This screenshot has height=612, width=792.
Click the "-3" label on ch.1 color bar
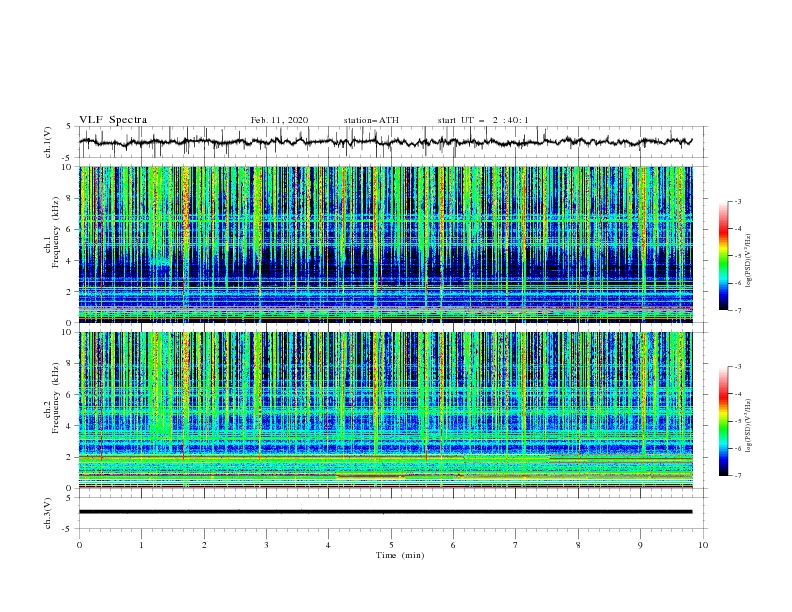pos(737,201)
